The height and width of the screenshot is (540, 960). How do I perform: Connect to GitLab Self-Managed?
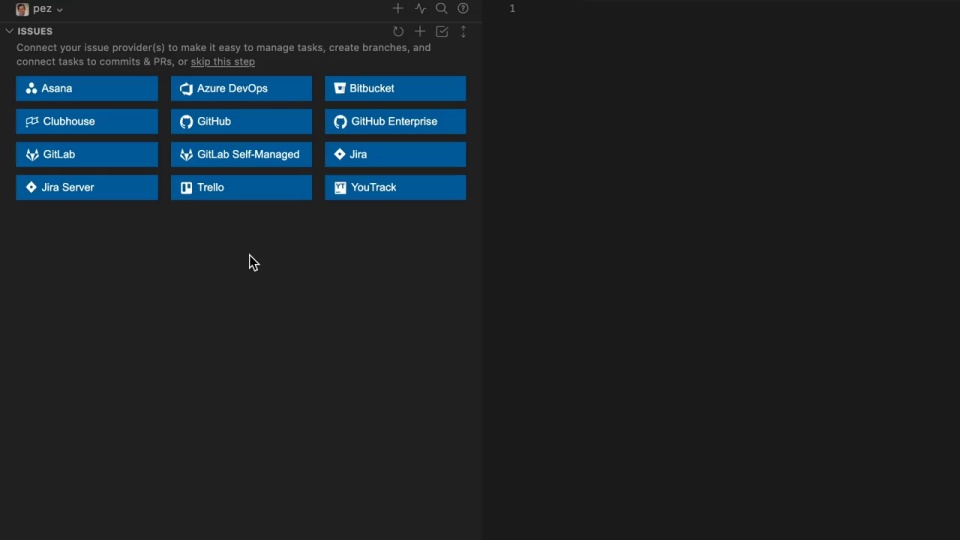[x=241, y=154]
